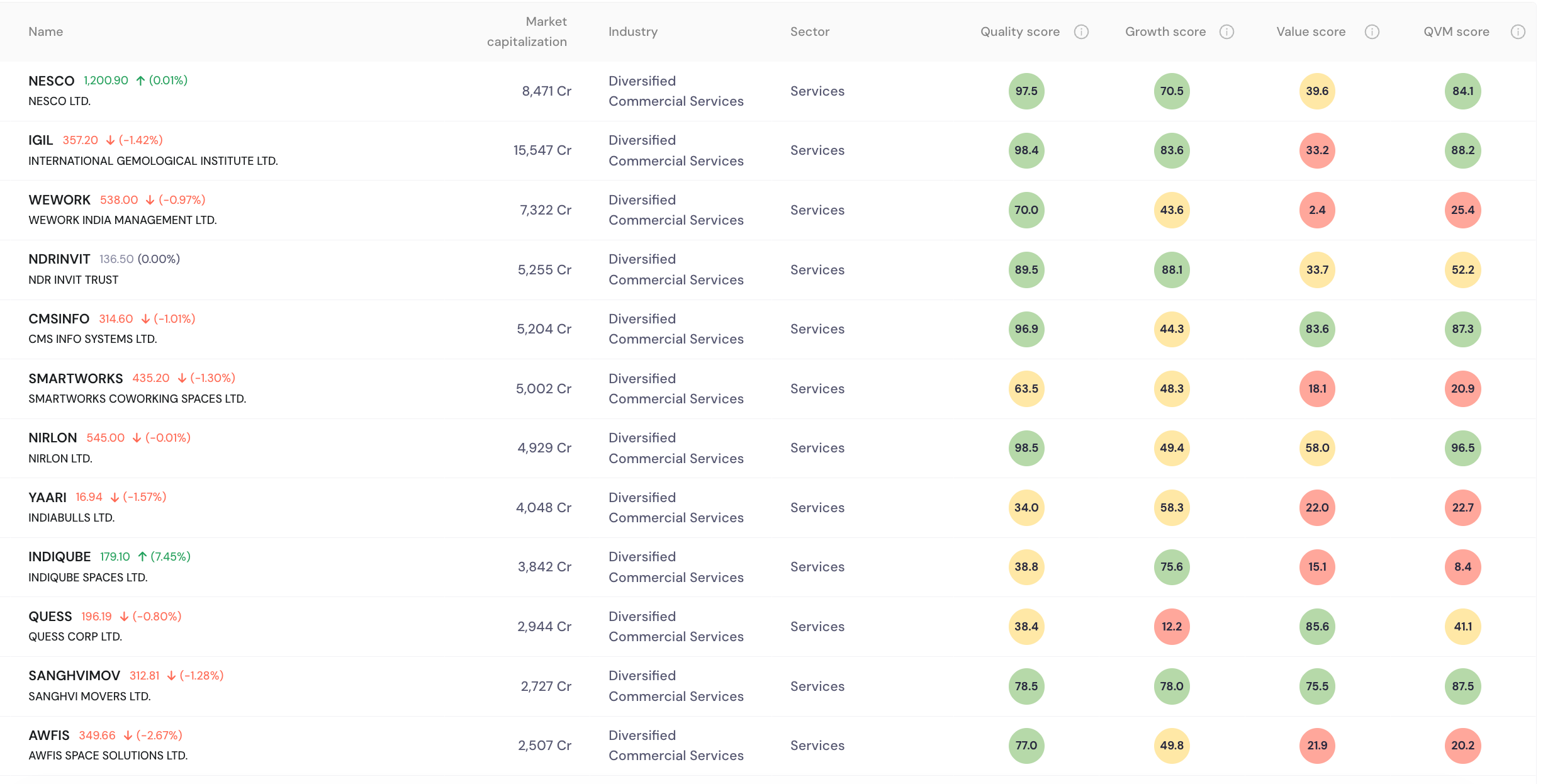Sort by the Name column header
The image size is (1543, 784).
[x=45, y=32]
